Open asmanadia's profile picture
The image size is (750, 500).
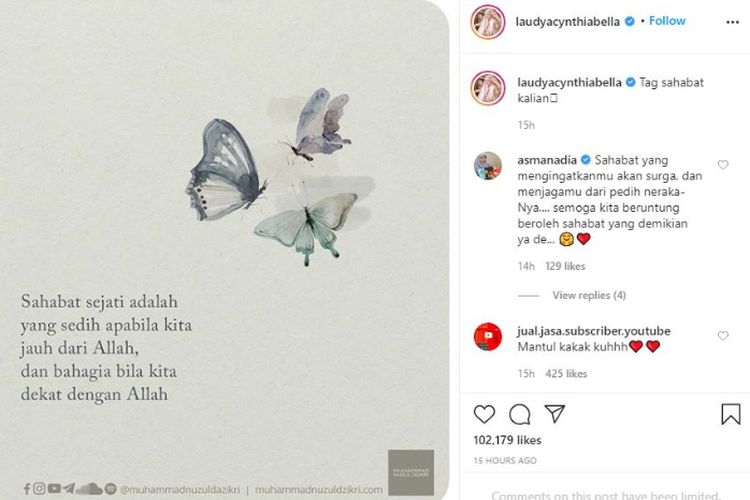488,167
